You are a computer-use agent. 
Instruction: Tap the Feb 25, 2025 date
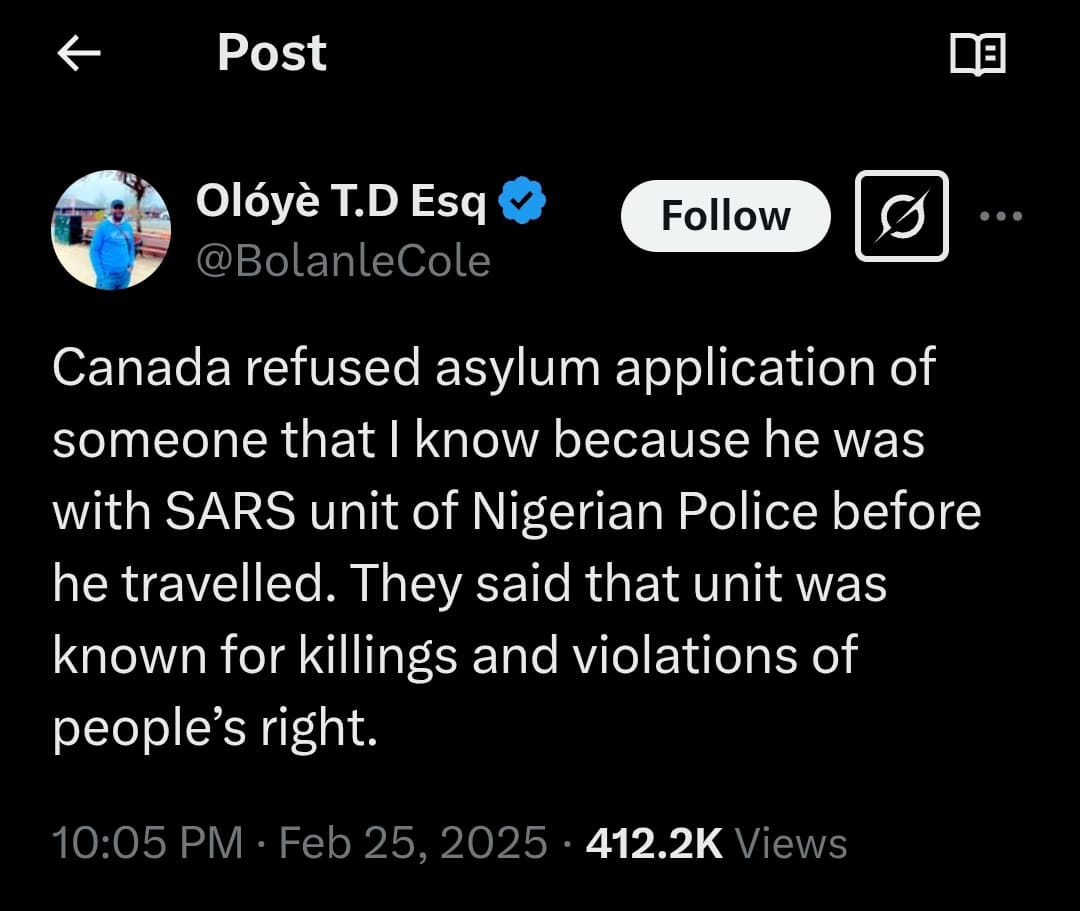click(412, 843)
